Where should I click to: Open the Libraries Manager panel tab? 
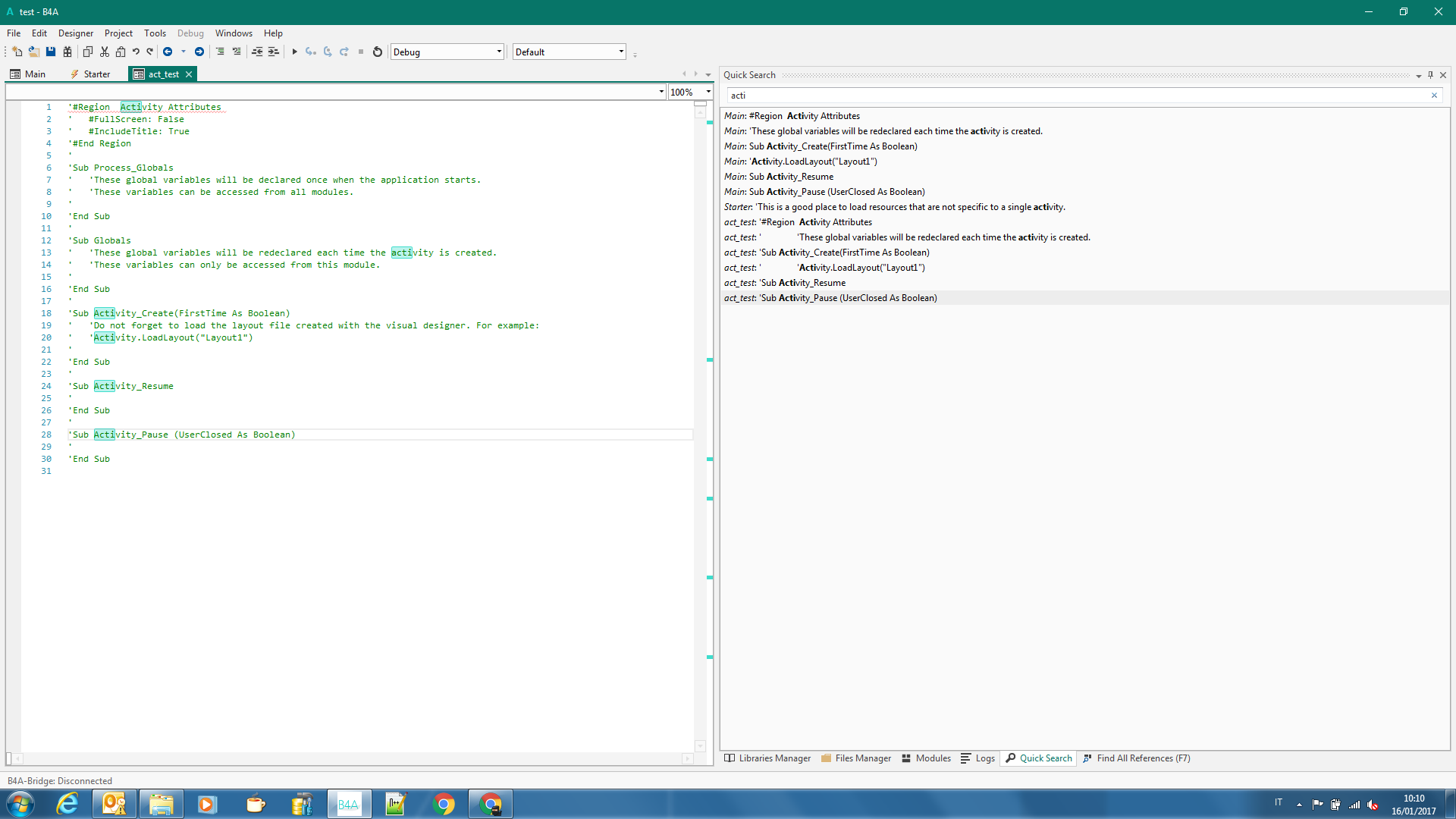tap(767, 758)
